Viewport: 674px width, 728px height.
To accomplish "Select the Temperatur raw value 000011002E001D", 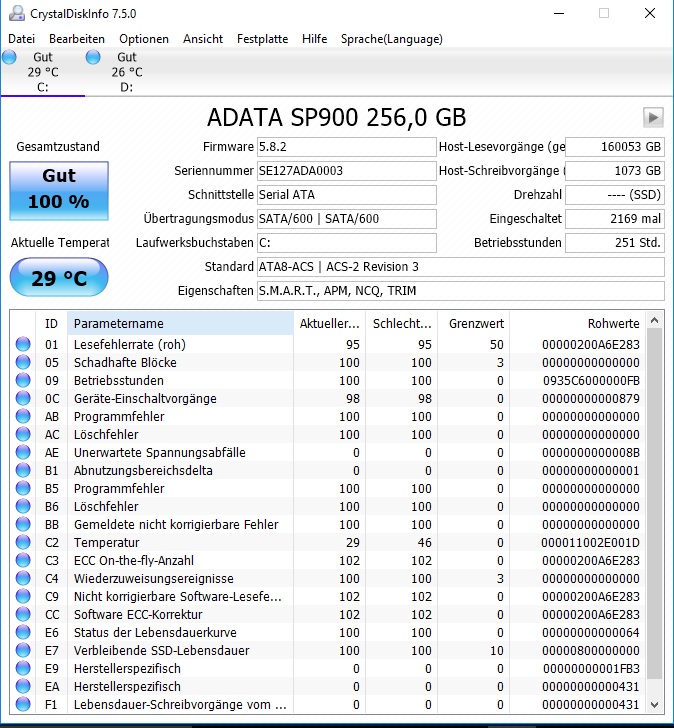I will 590,542.
